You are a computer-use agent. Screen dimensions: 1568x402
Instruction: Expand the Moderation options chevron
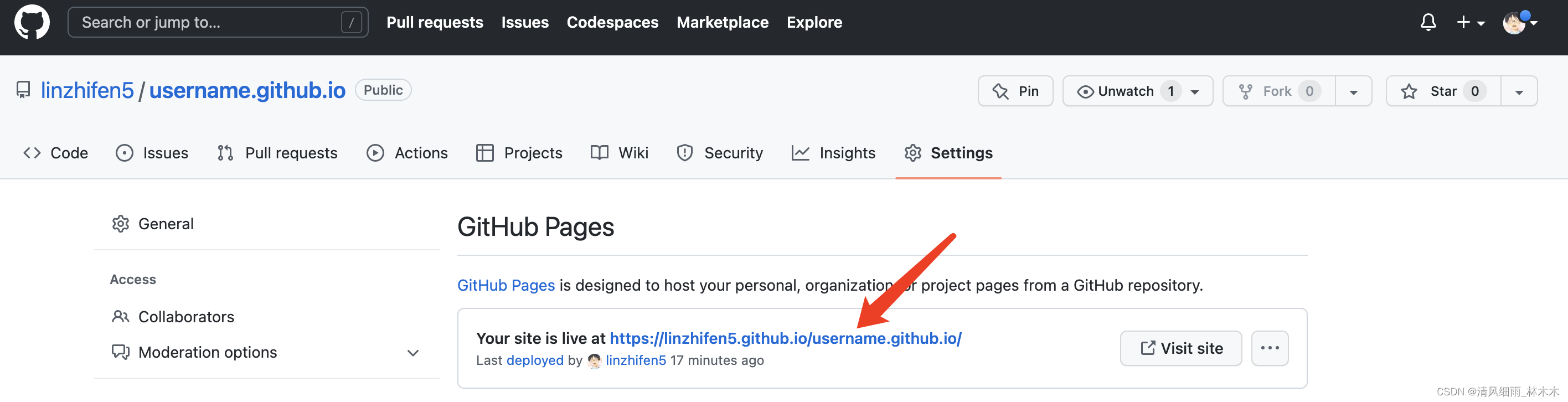pyautogui.click(x=413, y=353)
